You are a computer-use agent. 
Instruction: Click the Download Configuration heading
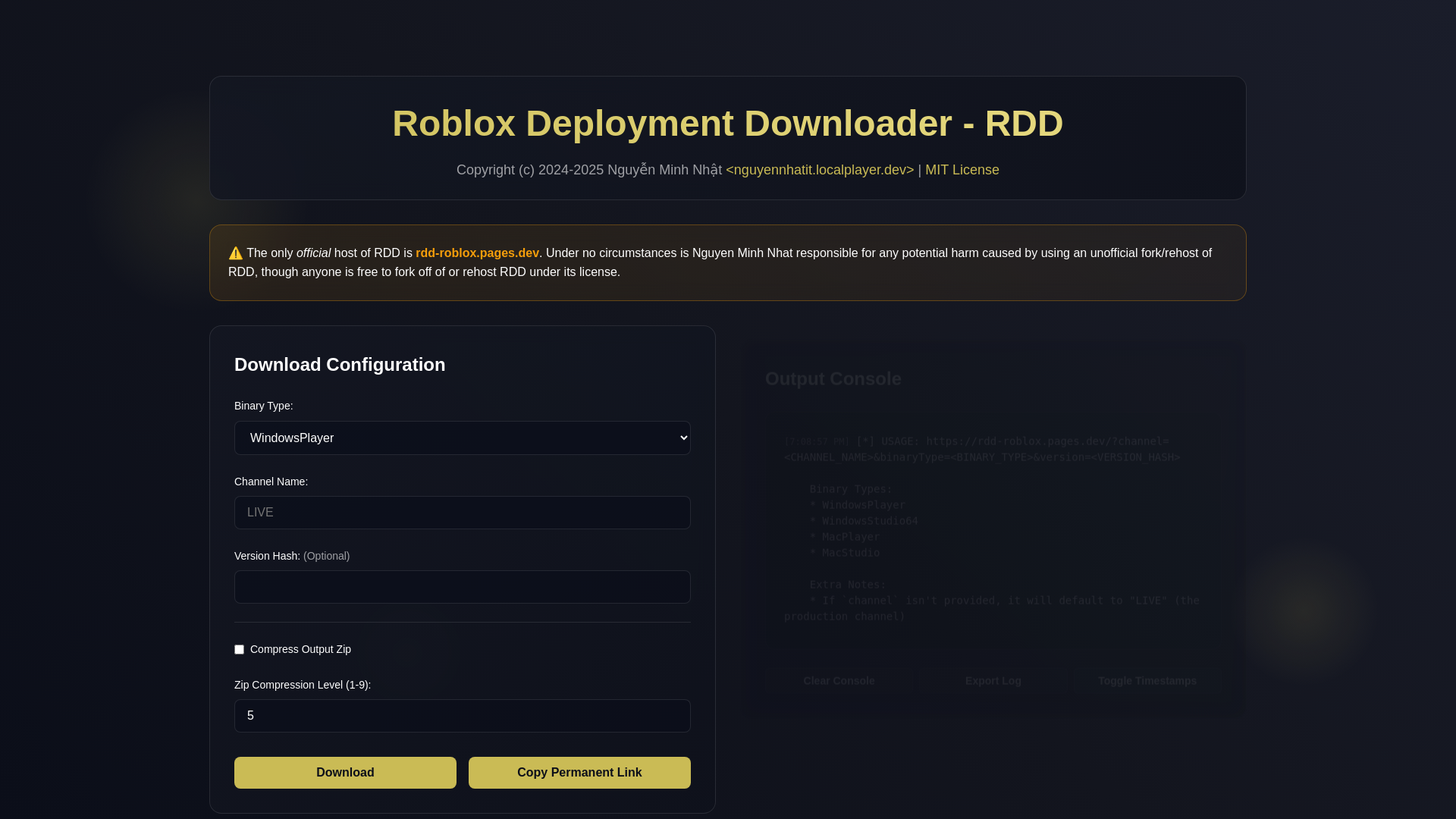point(340,365)
